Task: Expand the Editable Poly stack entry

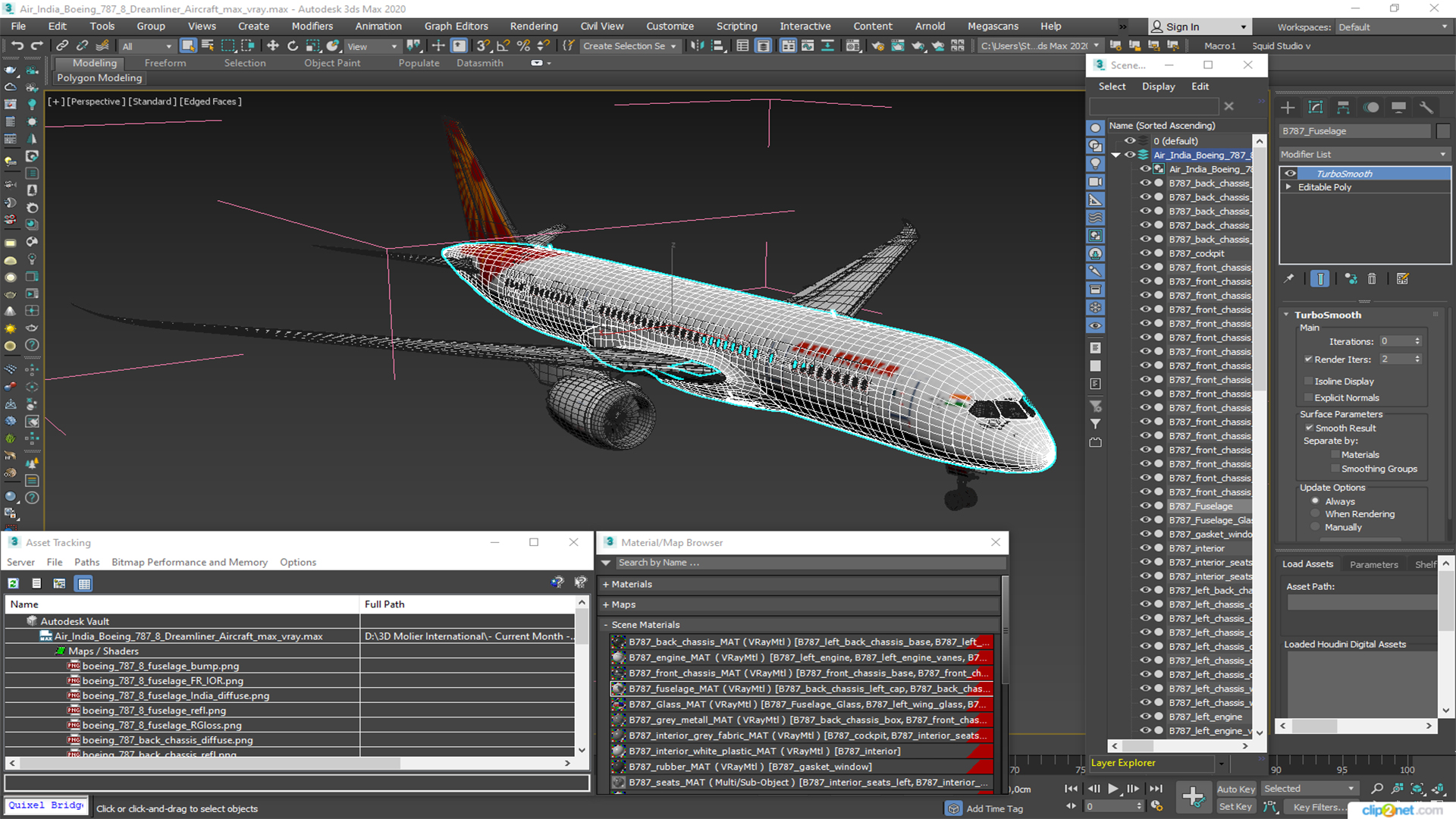Action: pos(1288,187)
